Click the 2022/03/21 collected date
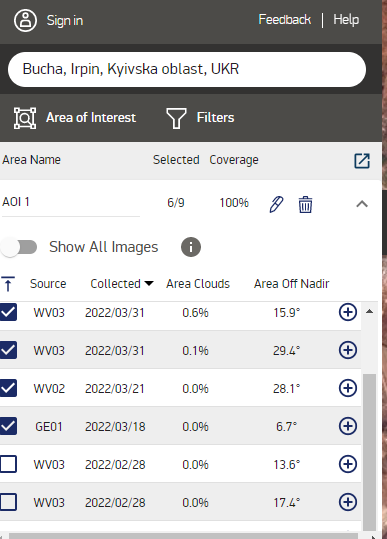The height and width of the screenshot is (539, 387). click(115, 388)
